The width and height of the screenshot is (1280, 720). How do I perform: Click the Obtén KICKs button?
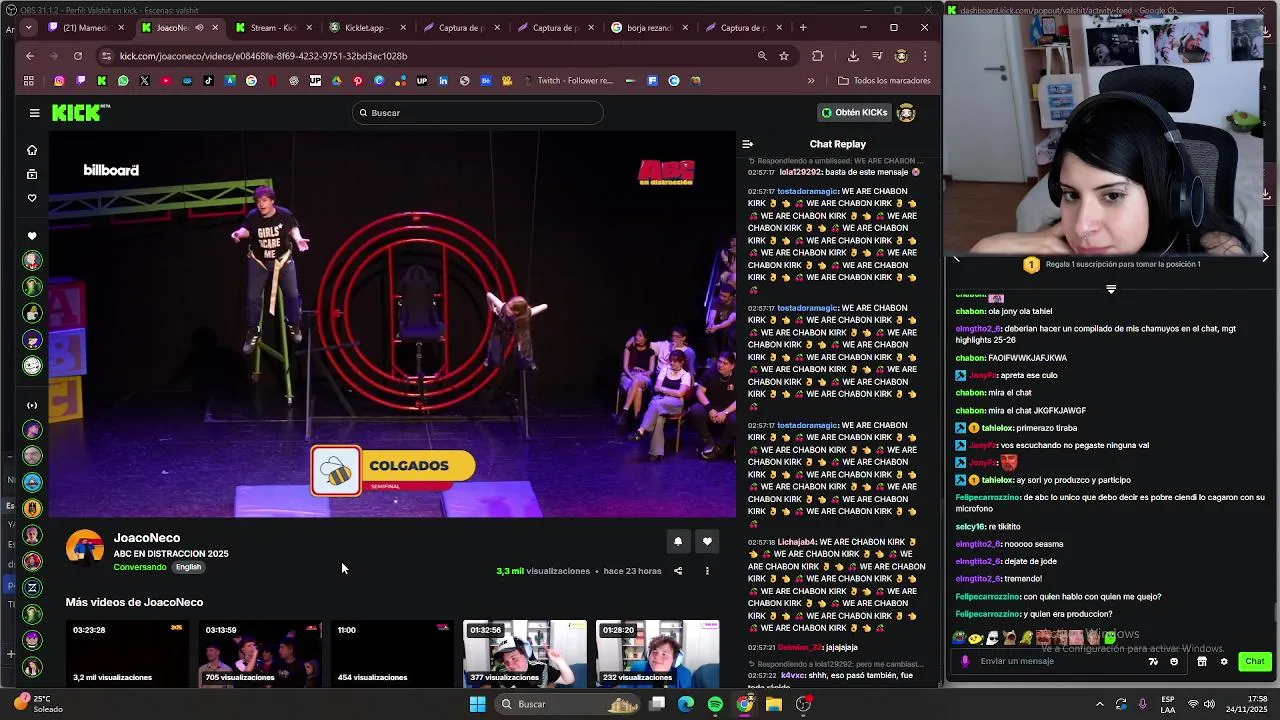point(854,113)
